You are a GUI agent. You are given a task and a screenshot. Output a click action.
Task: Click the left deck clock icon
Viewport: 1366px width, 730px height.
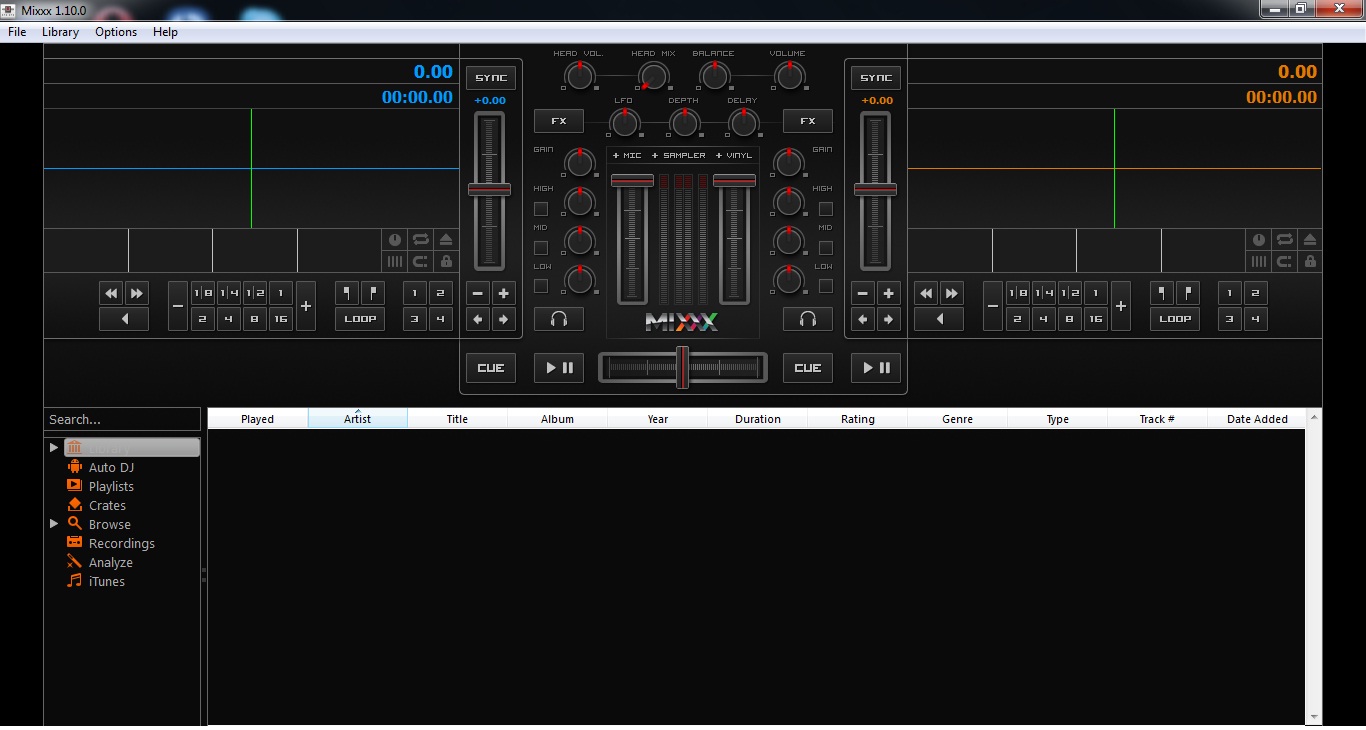[395, 240]
